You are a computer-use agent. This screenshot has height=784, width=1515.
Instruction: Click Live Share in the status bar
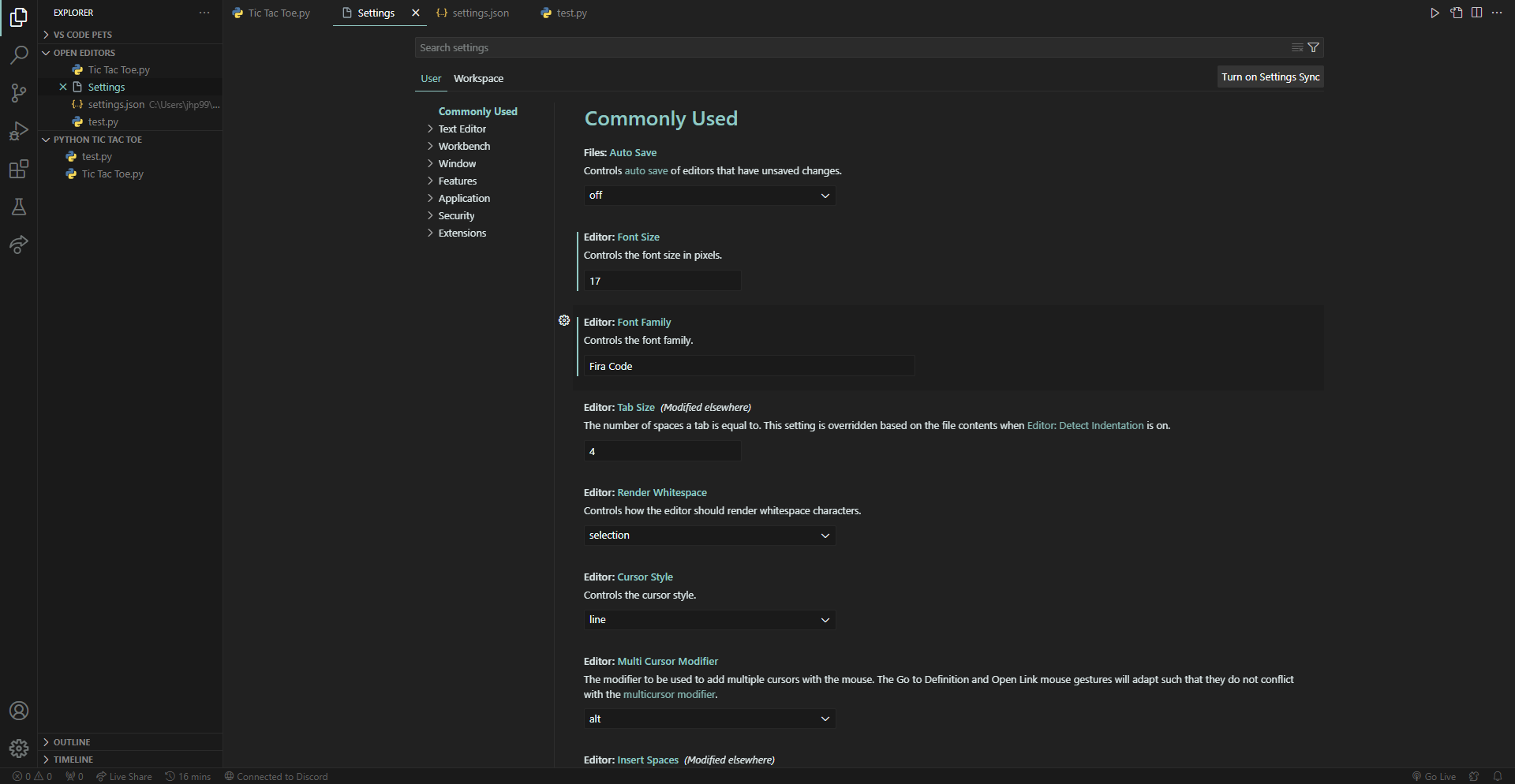point(124,777)
